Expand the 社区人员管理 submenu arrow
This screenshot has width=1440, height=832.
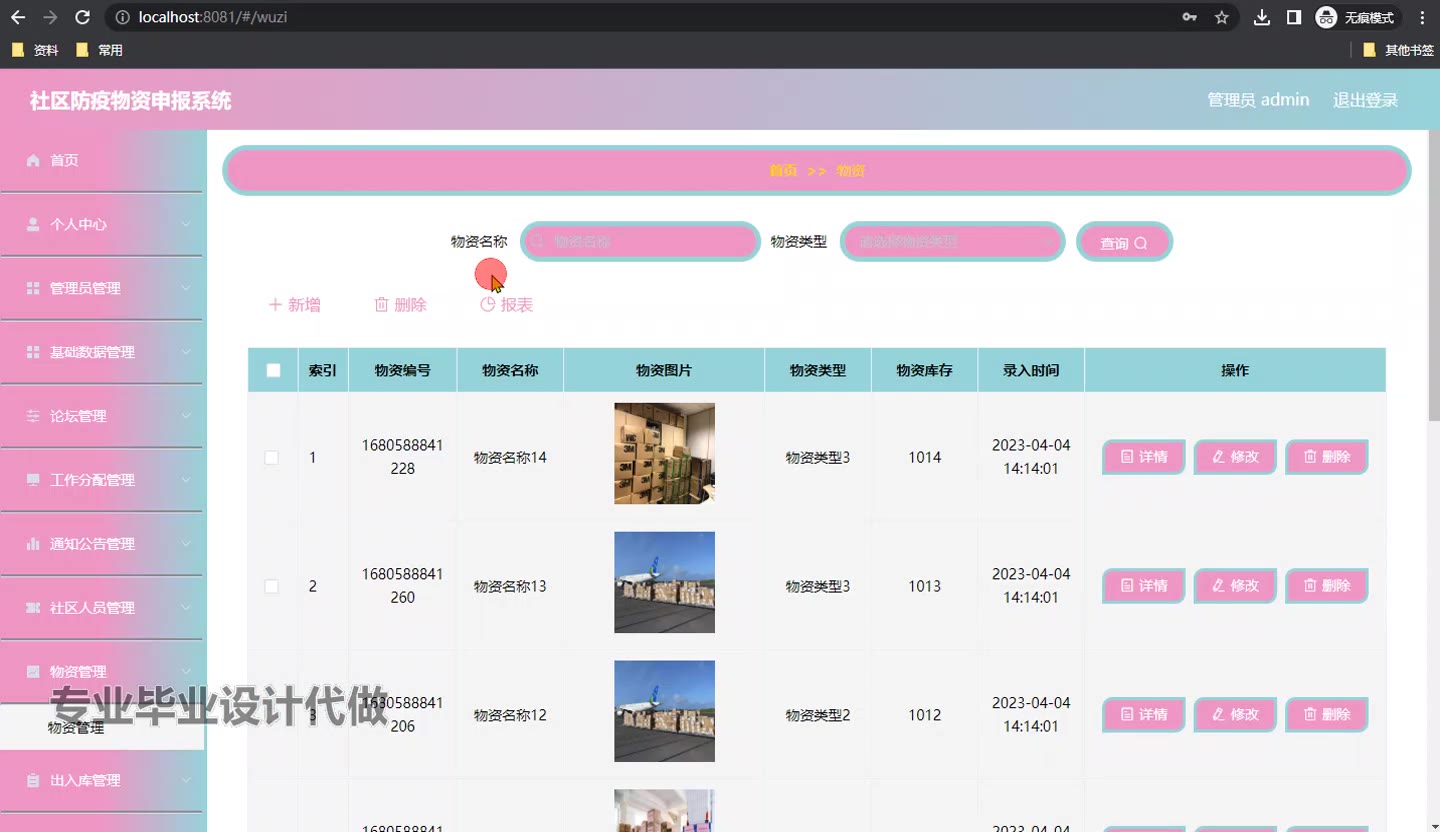(186, 608)
